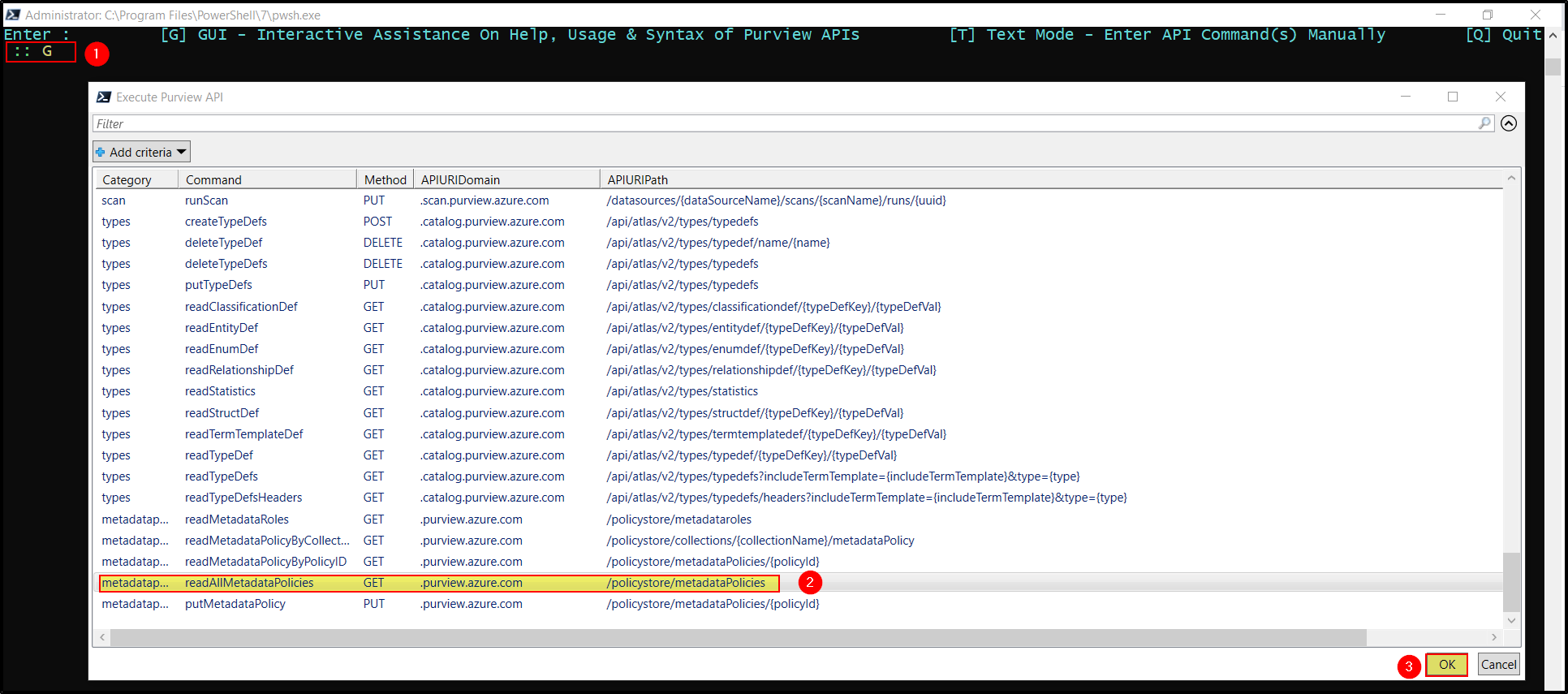The height and width of the screenshot is (694, 1568).
Task: Select the readMetadataPolicyByCollect... row
Action: tap(799, 541)
